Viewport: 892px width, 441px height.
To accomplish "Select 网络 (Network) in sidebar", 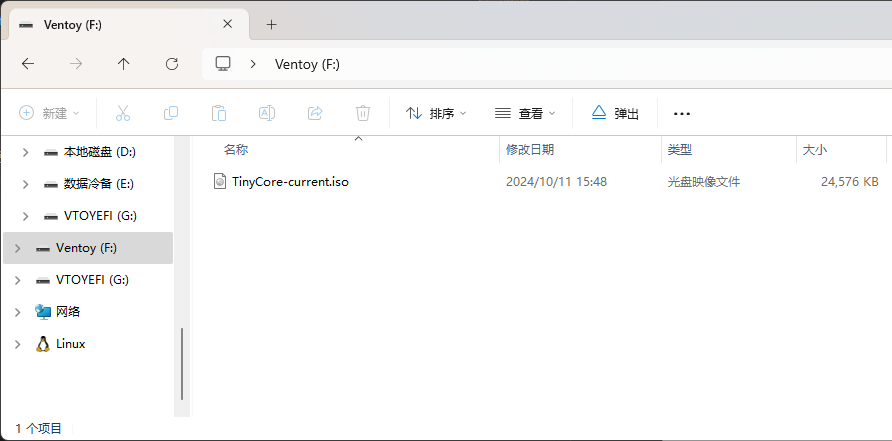I will pos(67,312).
